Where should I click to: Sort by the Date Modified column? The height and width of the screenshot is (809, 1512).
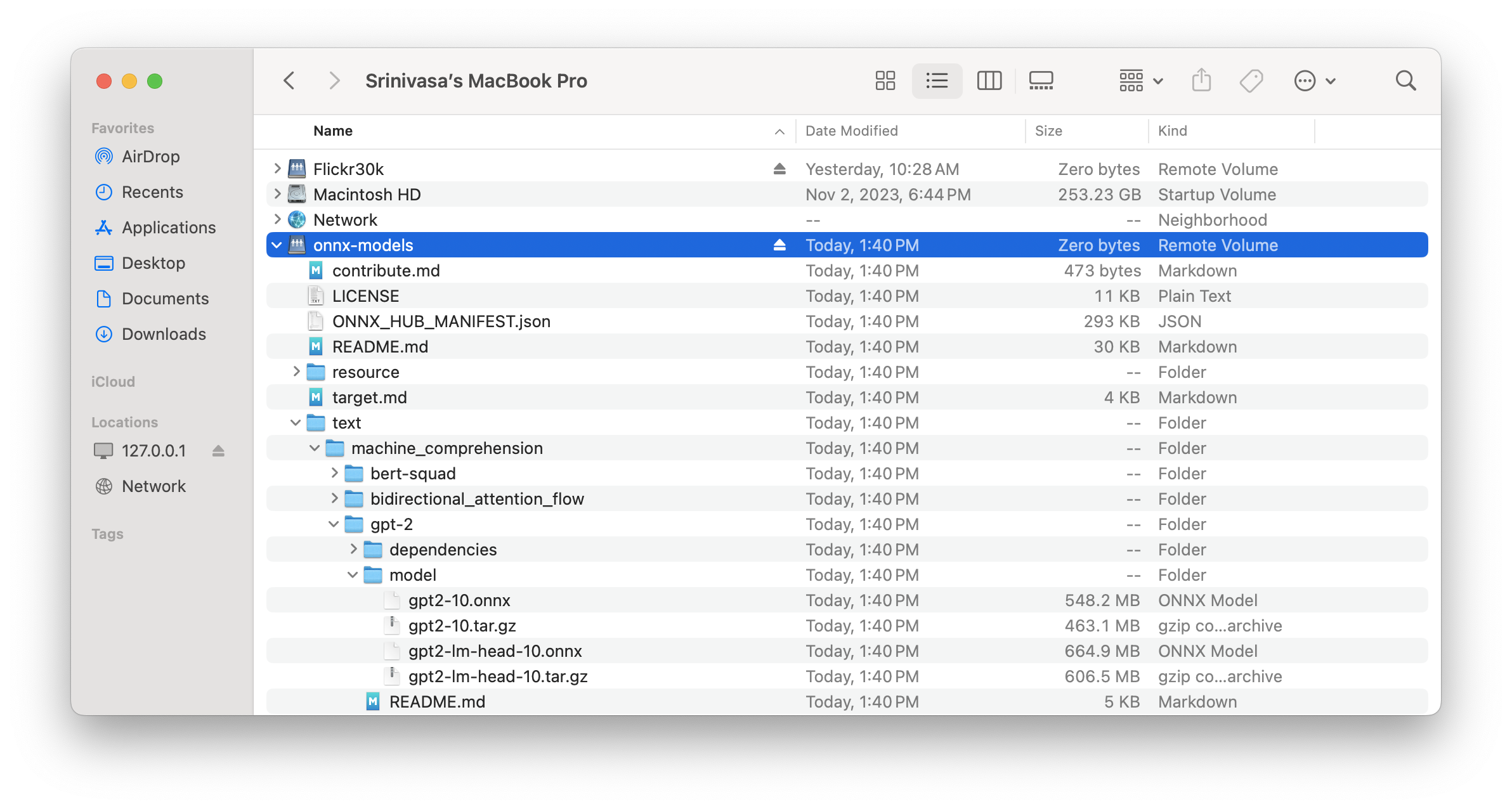click(851, 131)
